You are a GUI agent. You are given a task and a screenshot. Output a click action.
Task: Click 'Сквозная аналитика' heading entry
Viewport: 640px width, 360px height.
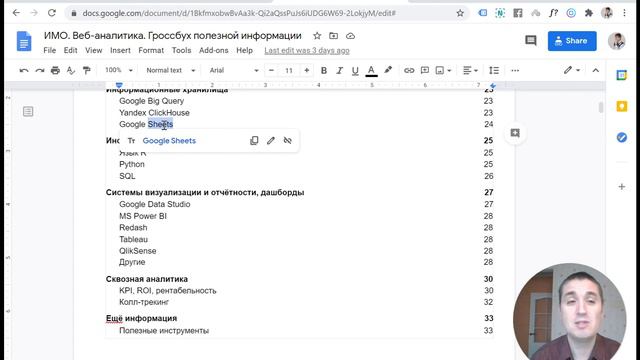coord(147,279)
